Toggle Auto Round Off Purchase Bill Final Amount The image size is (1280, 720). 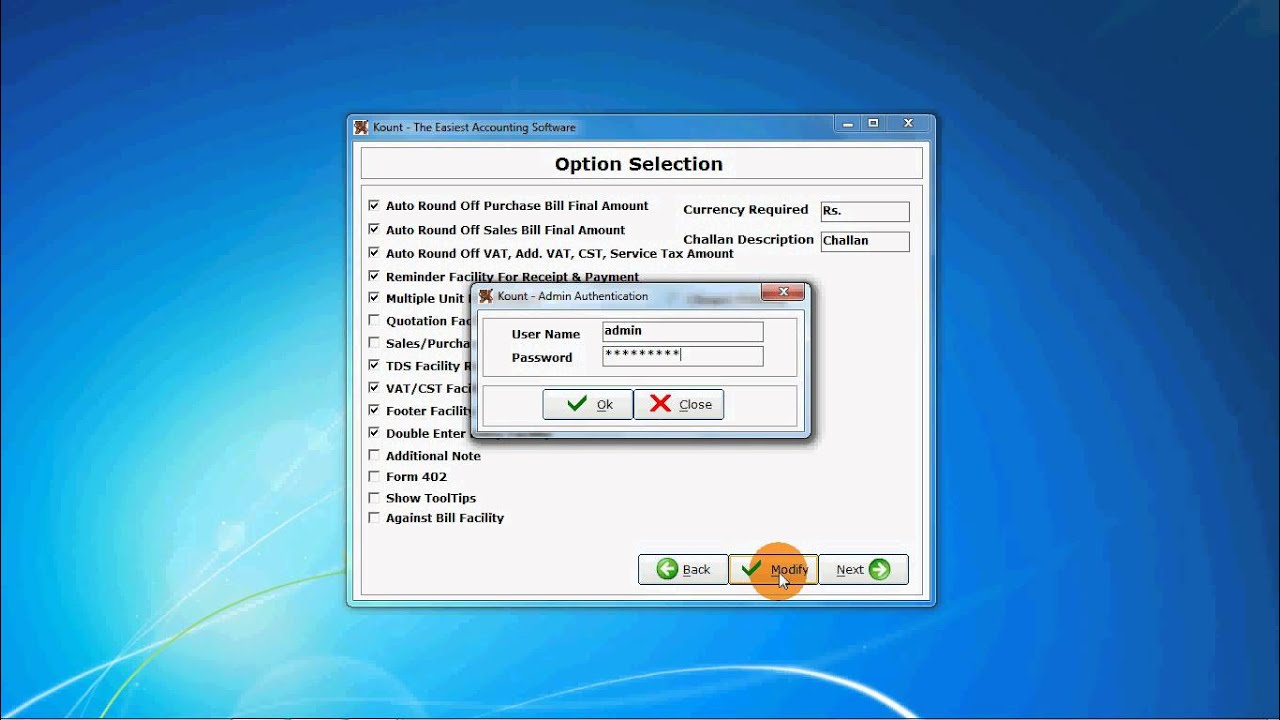pos(374,205)
